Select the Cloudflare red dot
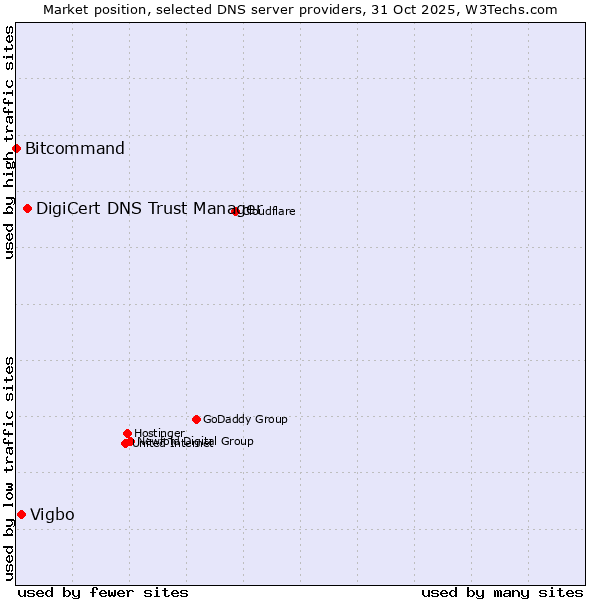The height and width of the screenshot is (600, 600). (x=236, y=211)
